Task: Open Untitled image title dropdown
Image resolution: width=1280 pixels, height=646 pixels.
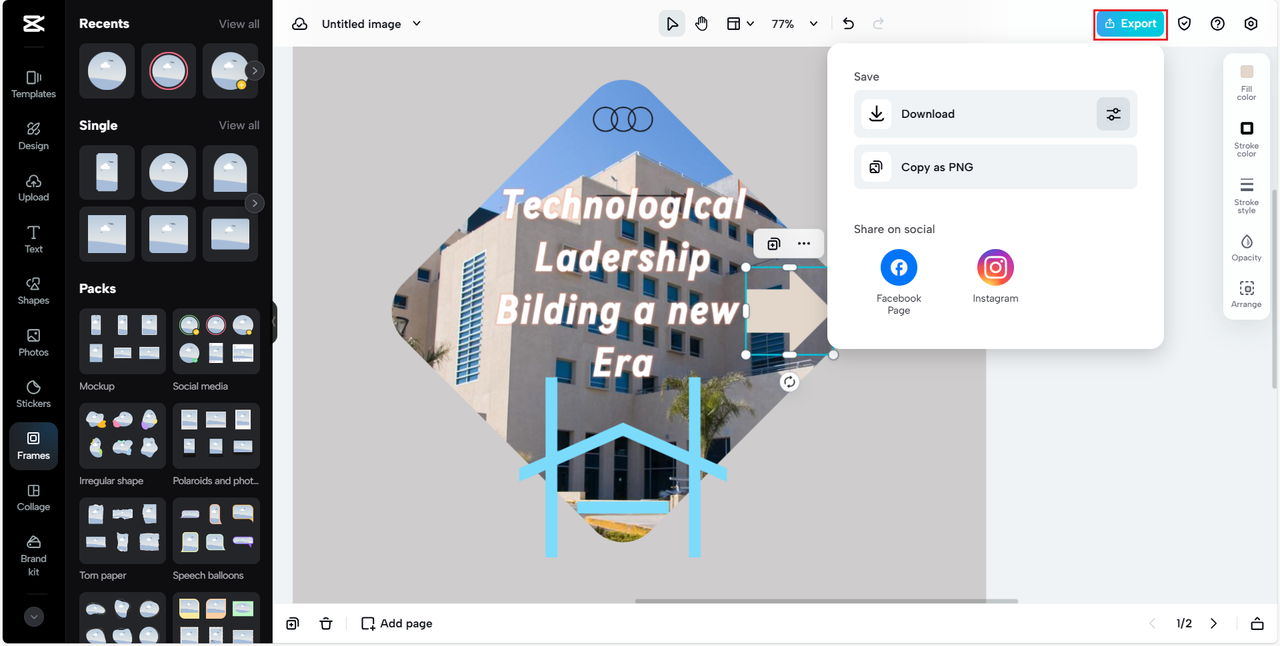Action: [x=371, y=24]
